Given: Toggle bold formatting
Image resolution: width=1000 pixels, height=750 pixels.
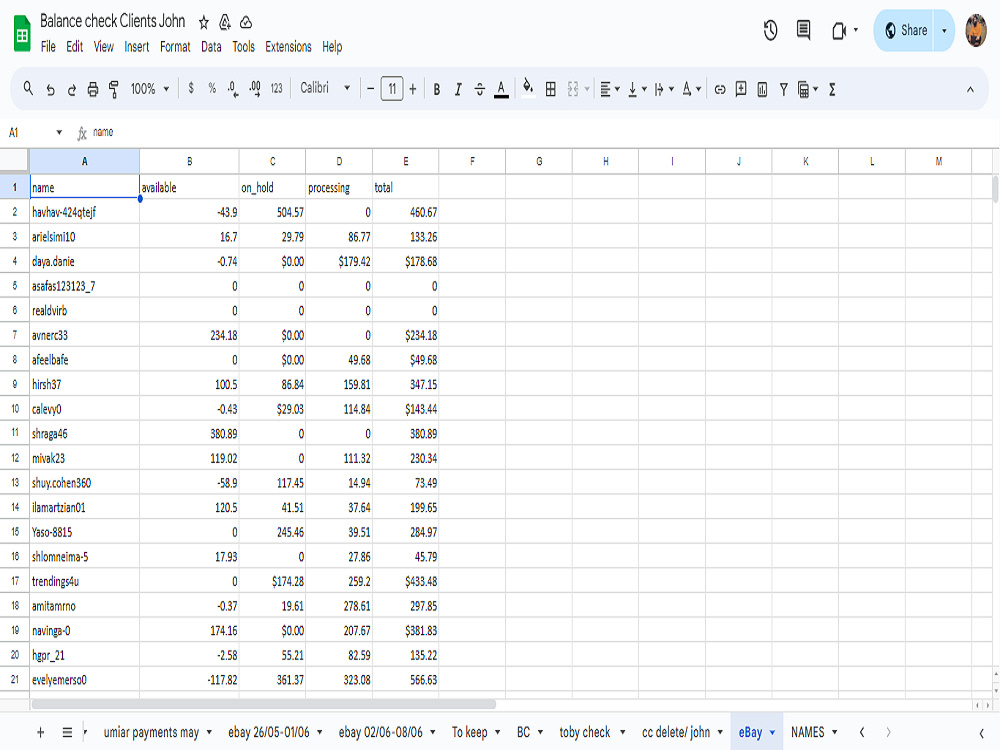Looking at the screenshot, I should coord(437,89).
